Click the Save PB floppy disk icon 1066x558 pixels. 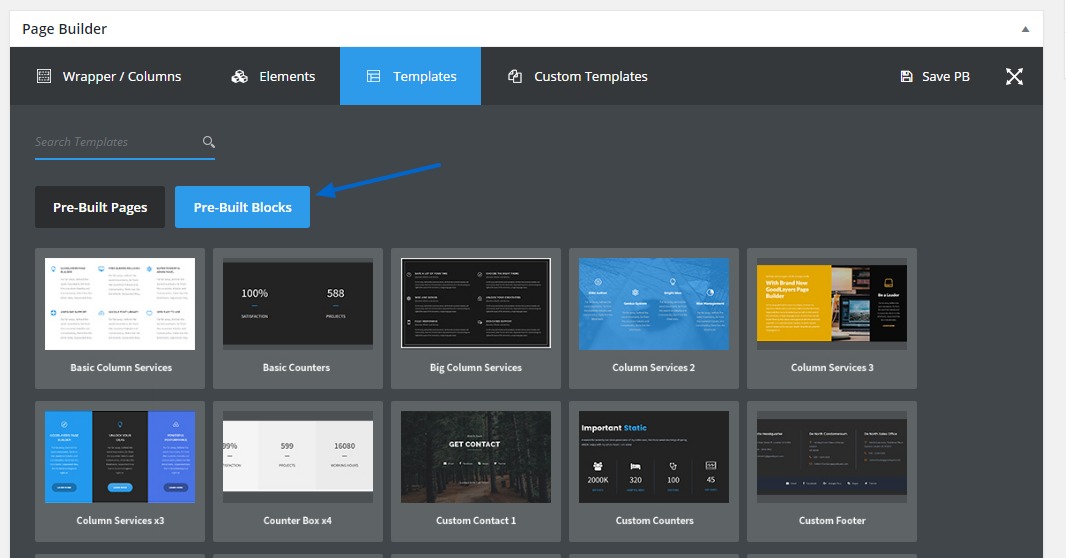pyautogui.click(x=906, y=76)
